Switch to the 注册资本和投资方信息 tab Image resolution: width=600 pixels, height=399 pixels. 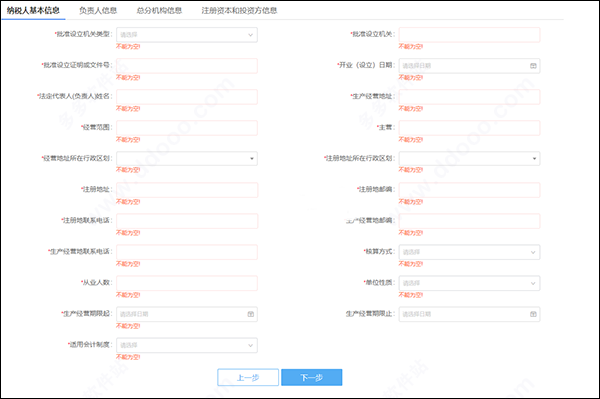click(x=239, y=11)
